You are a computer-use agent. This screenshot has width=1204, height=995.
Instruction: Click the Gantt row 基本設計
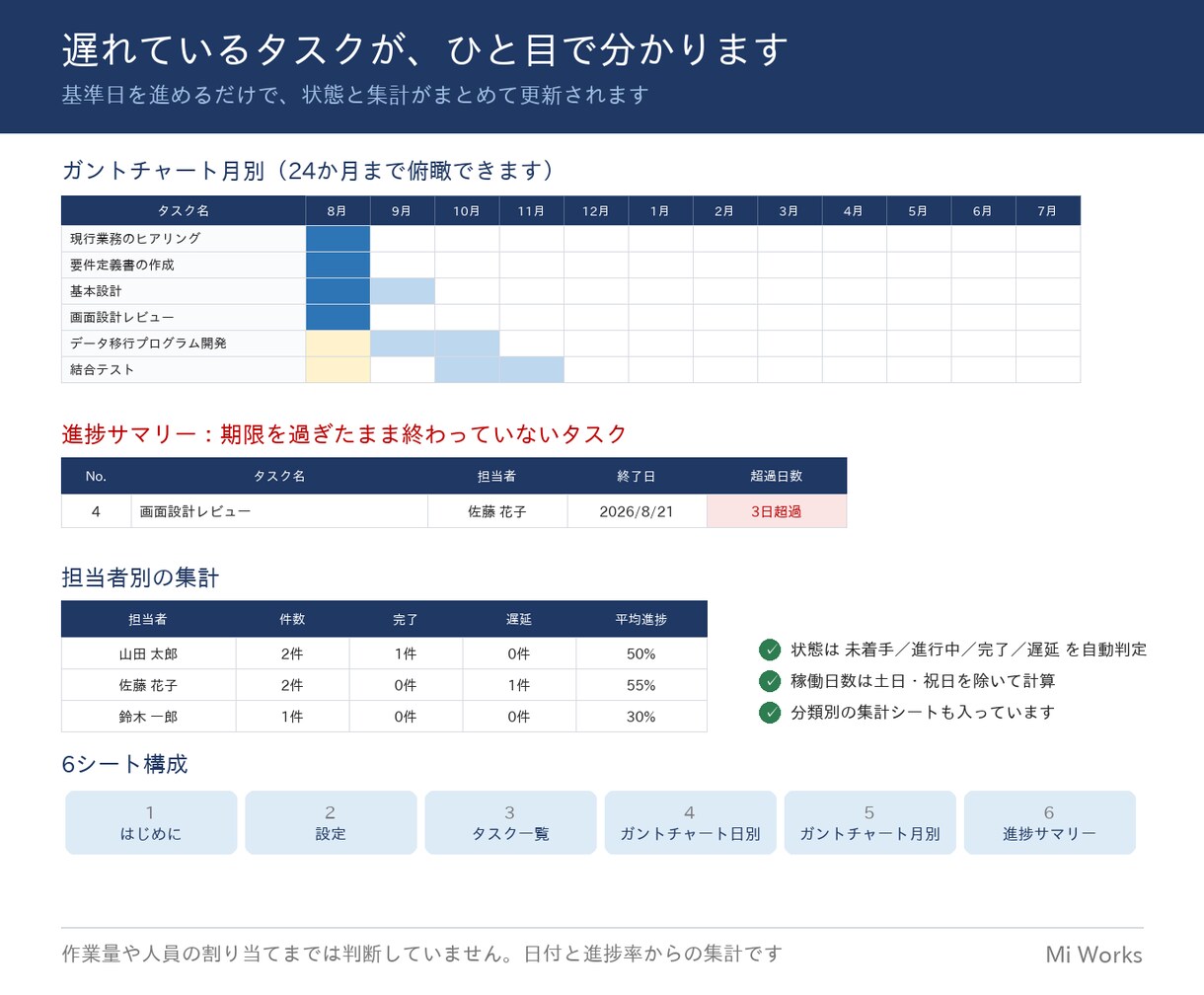click(x=570, y=291)
